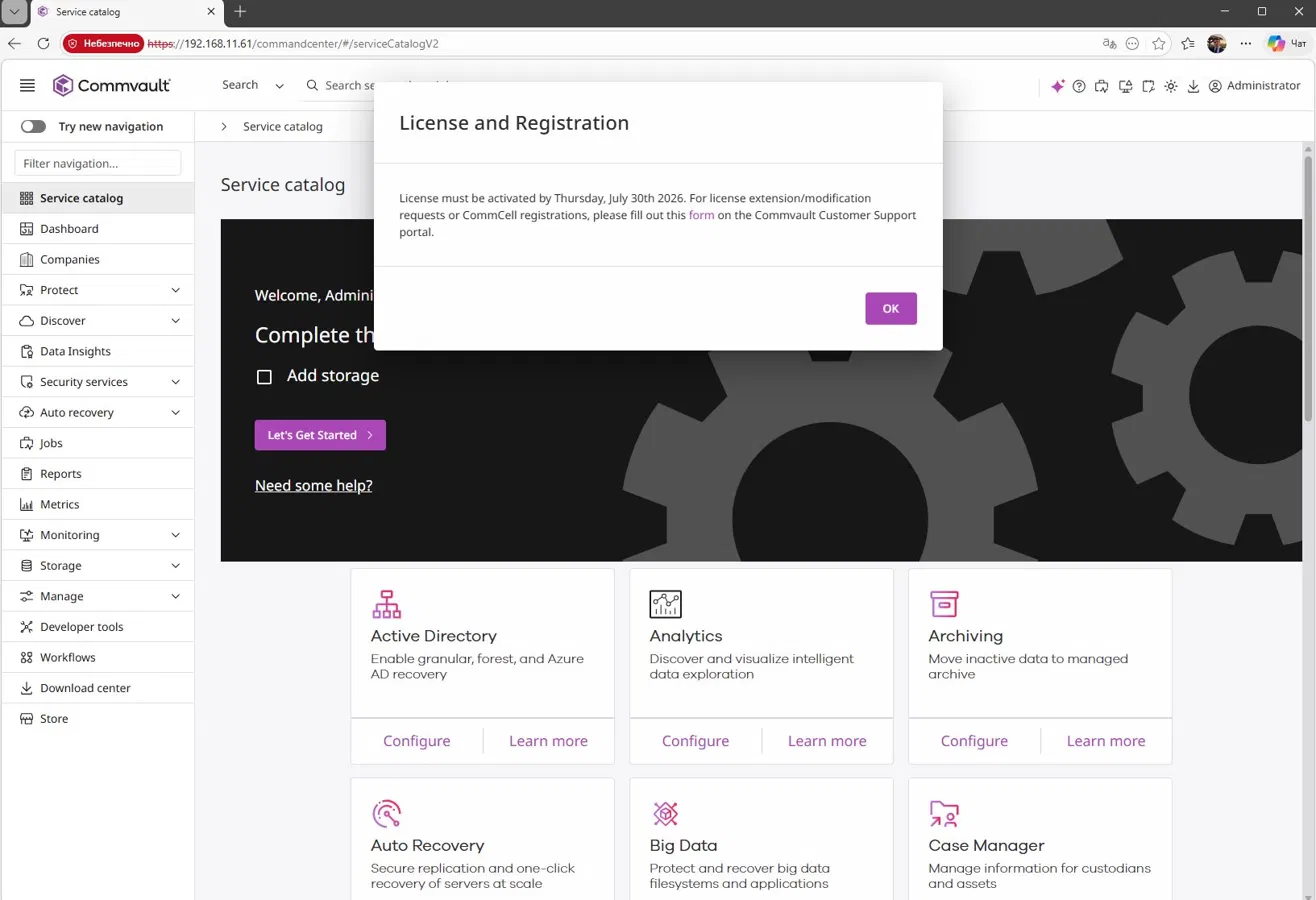Click Let's Get Started button
This screenshot has height=900, width=1316.
point(320,435)
